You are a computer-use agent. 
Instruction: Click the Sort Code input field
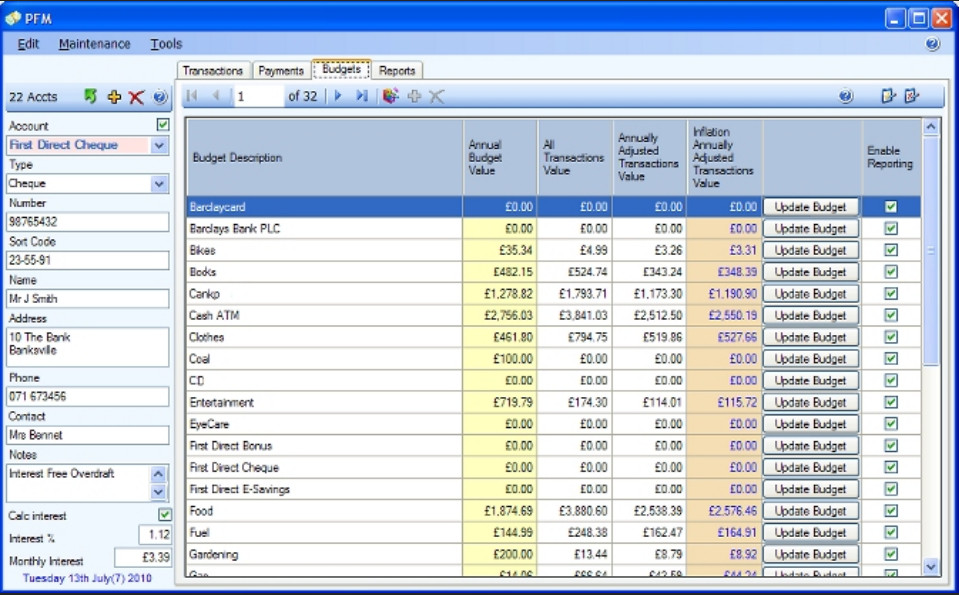click(88, 260)
